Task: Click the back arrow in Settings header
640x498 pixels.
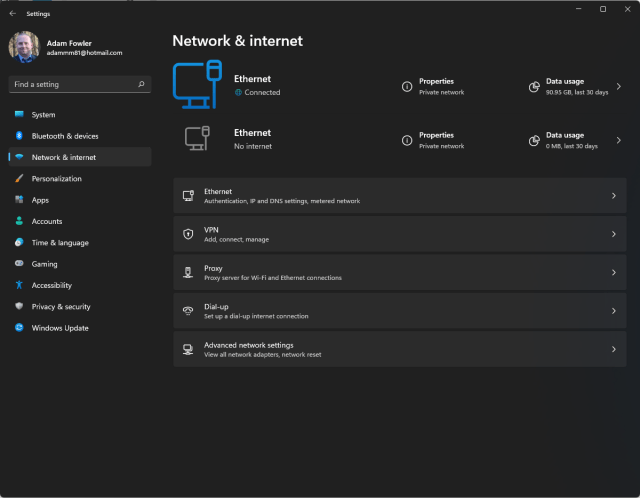Action: (12, 14)
